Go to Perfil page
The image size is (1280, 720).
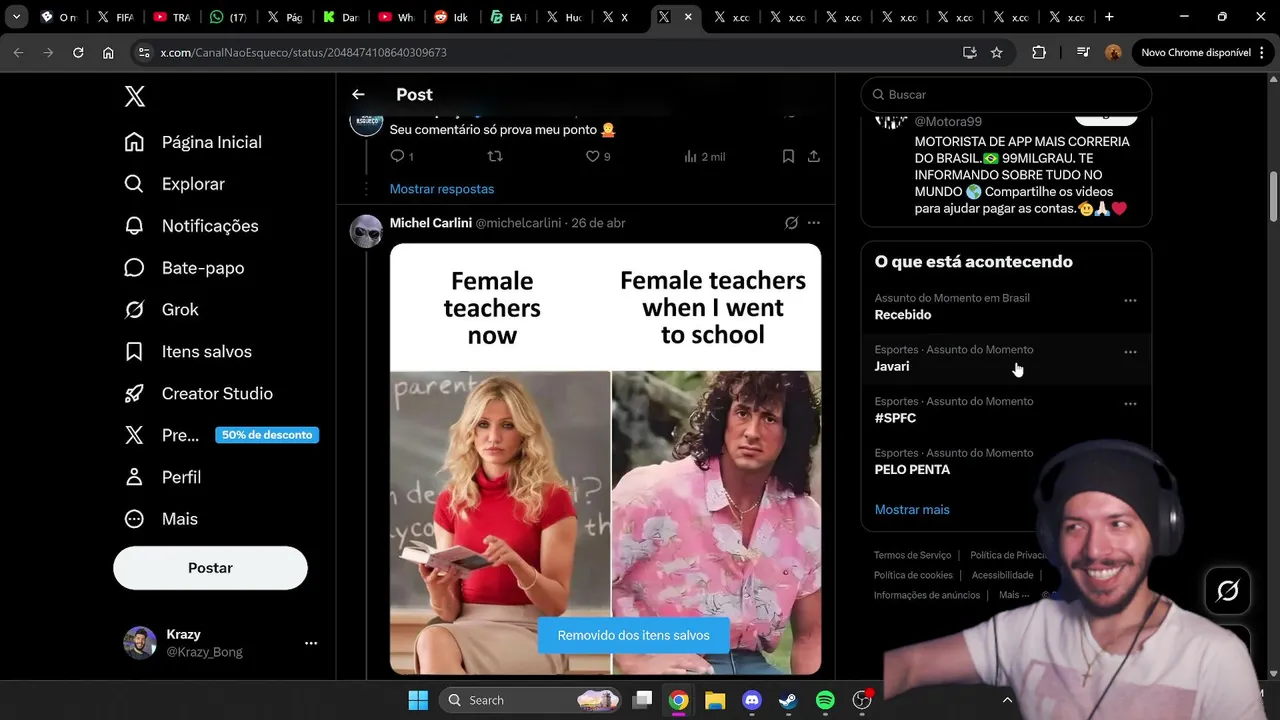pos(162,477)
